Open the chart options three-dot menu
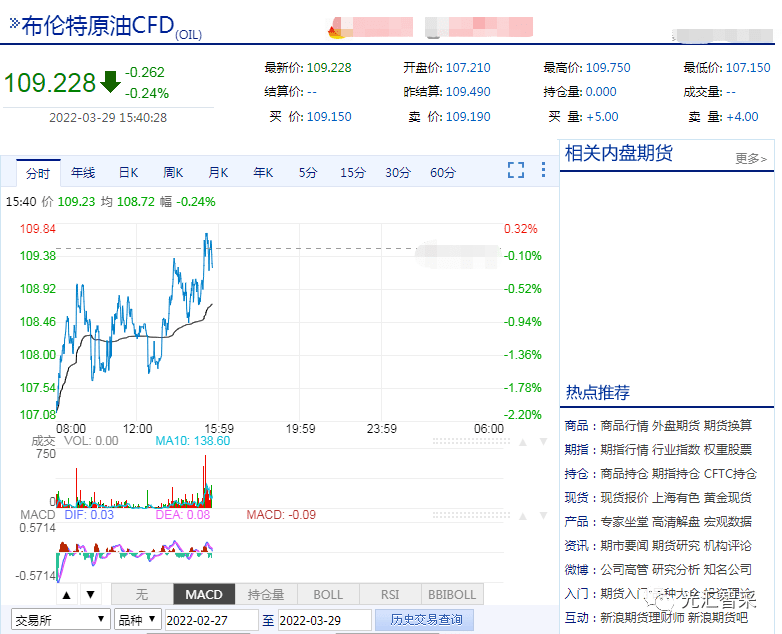The height and width of the screenshot is (634, 782). pos(543,170)
